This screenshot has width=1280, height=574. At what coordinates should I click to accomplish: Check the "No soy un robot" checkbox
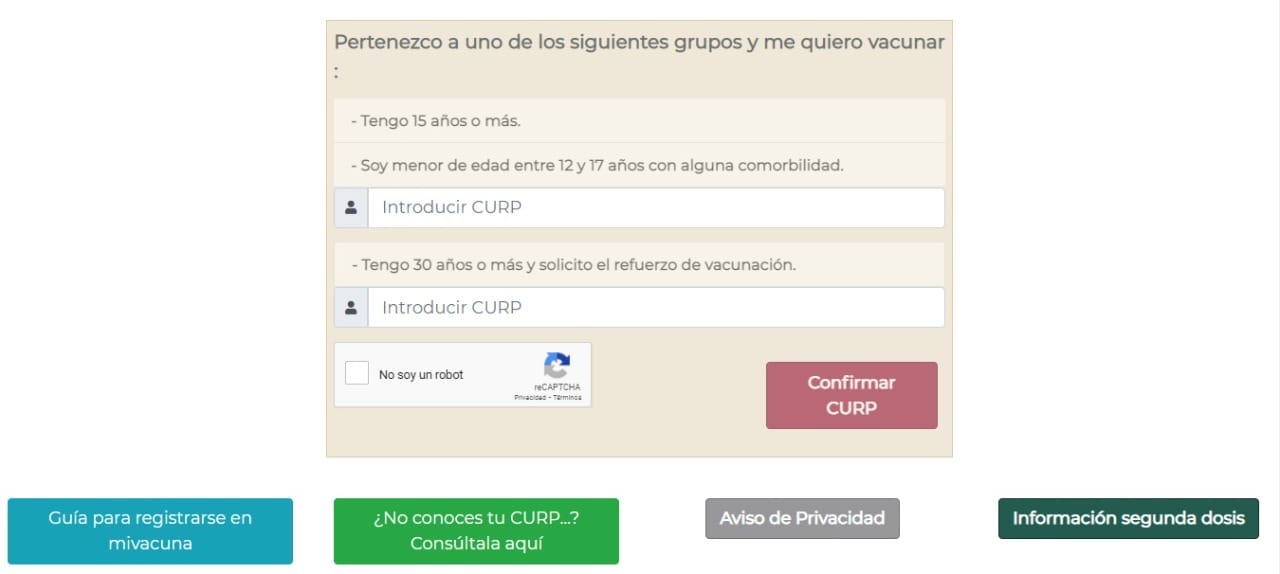357,374
